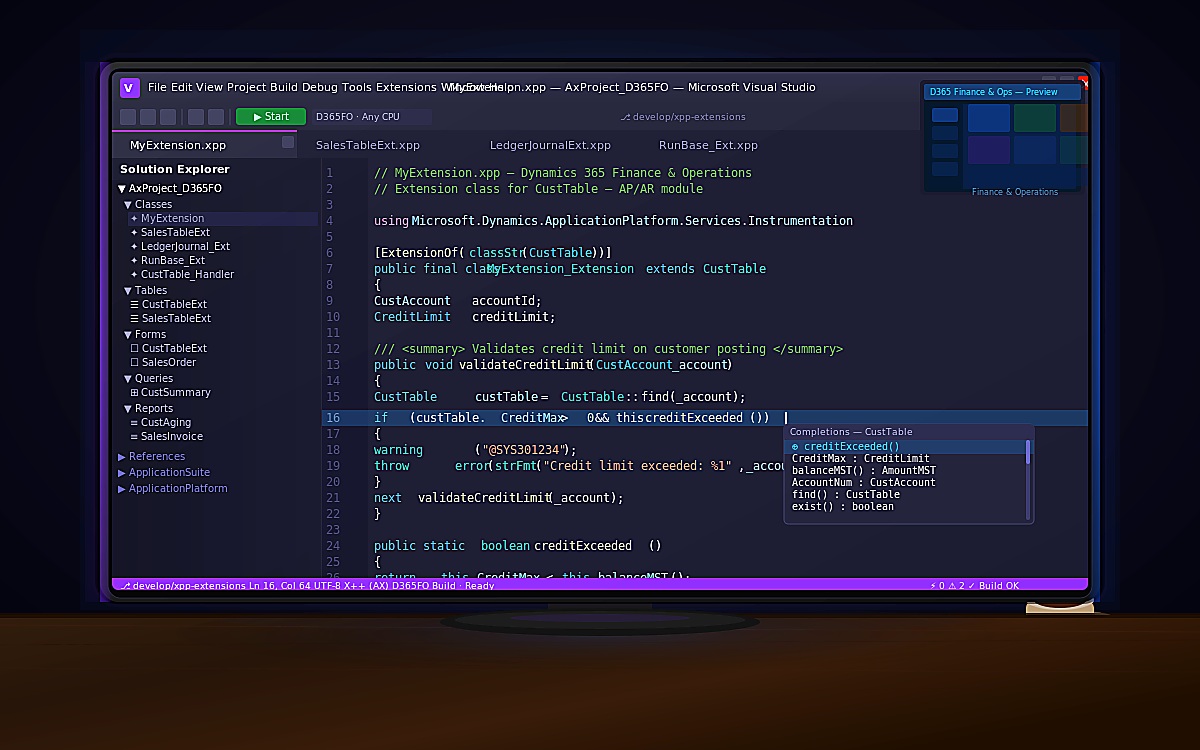
Task: Open the Edit menu
Action: (x=181, y=88)
